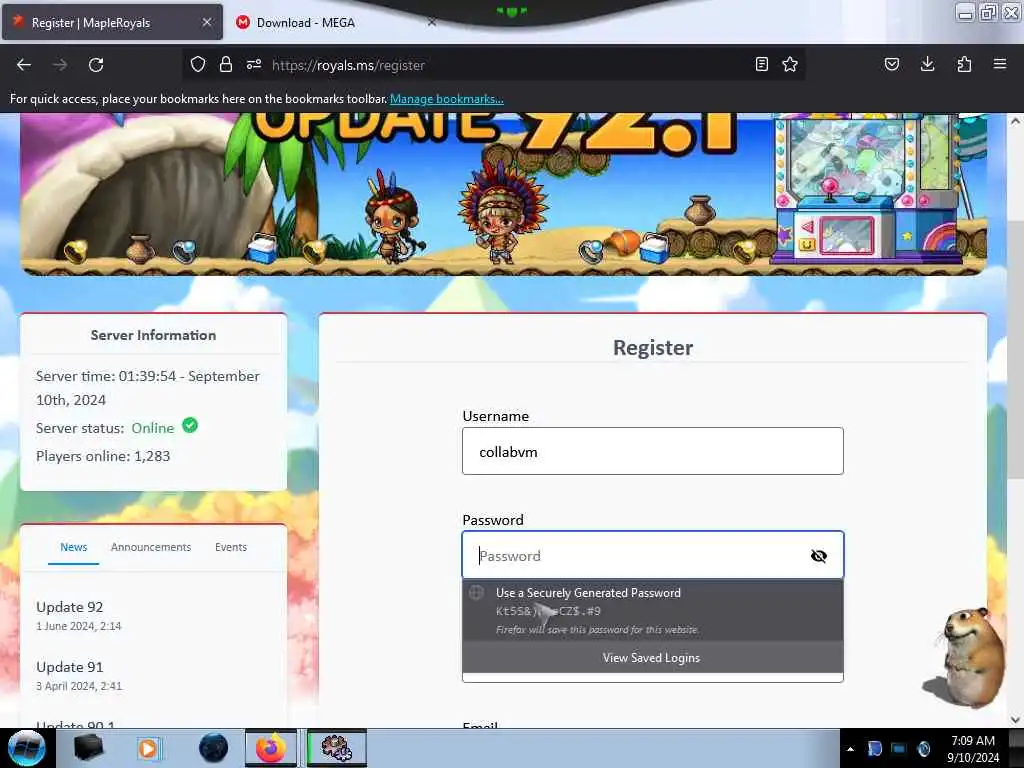Open the Extensions puzzle-piece icon

coord(964,64)
